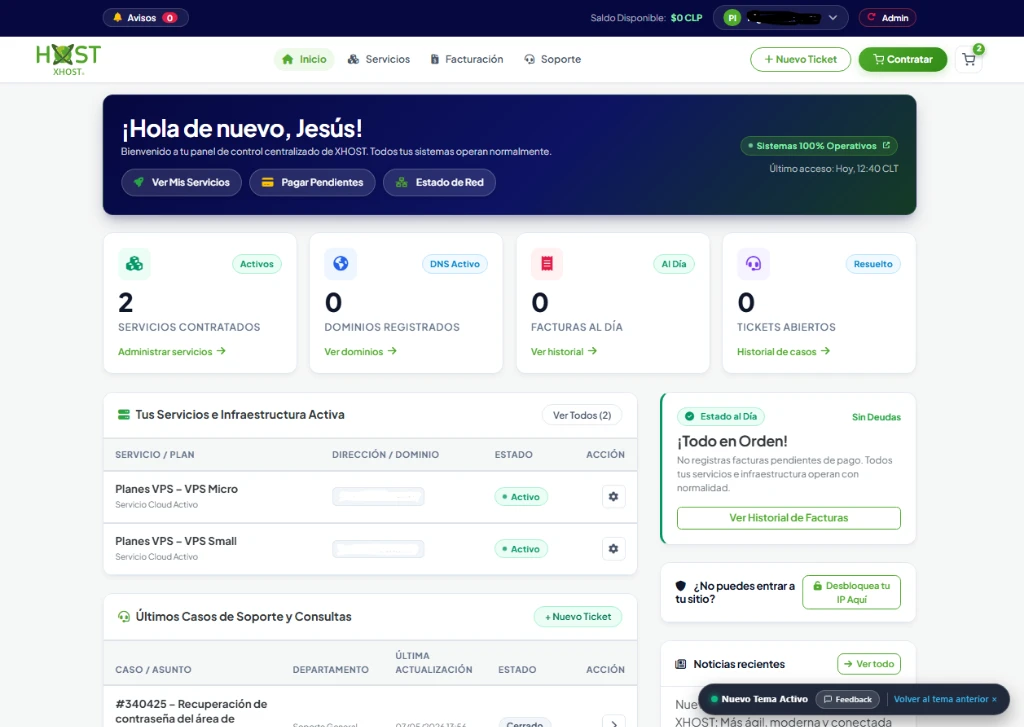Click Activo status of VPS Small
Viewport: 1024px width, 727px height.
point(520,549)
